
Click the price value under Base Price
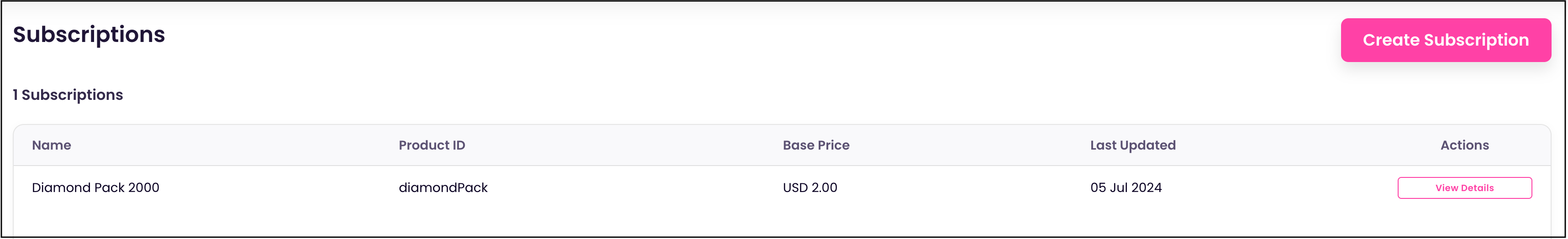coord(810,188)
